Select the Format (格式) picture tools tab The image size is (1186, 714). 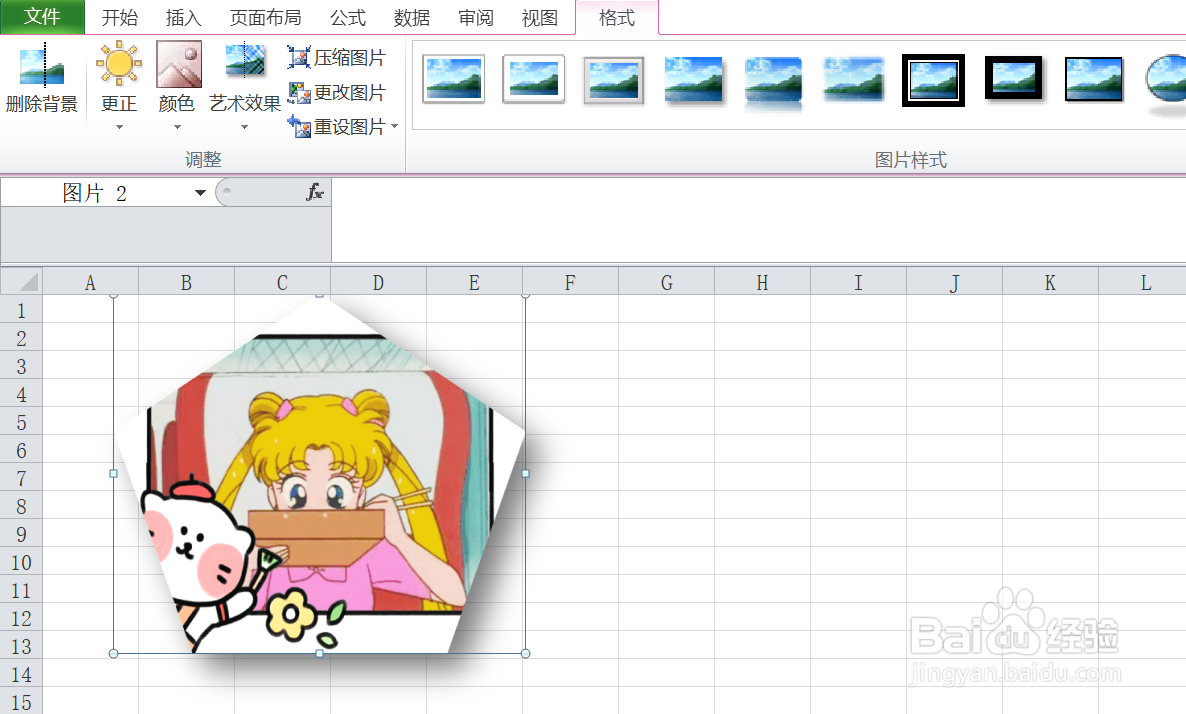tap(617, 17)
